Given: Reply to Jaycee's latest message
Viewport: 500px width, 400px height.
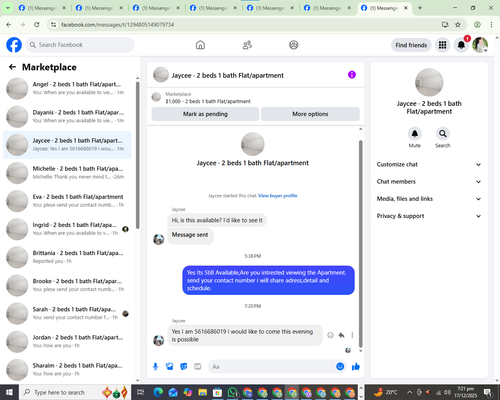Looking at the screenshot, I should pos(342,335).
